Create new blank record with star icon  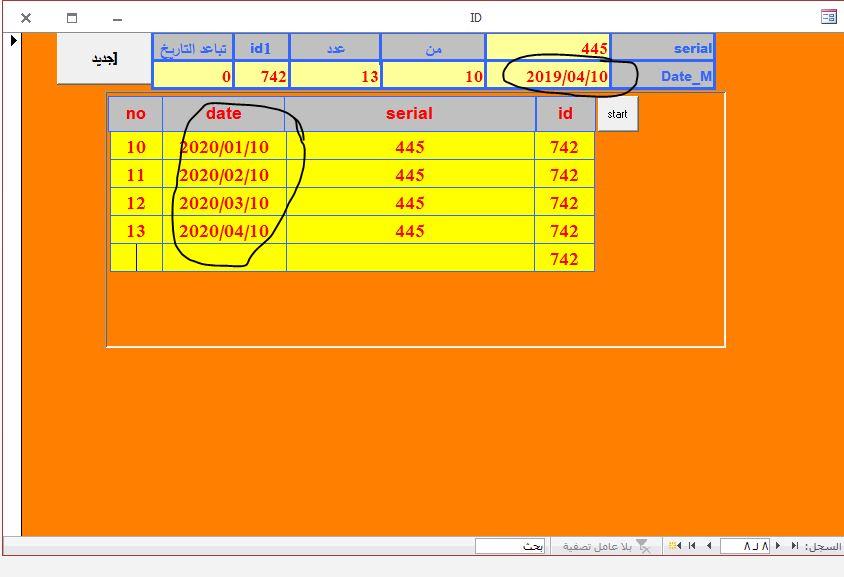point(676,546)
